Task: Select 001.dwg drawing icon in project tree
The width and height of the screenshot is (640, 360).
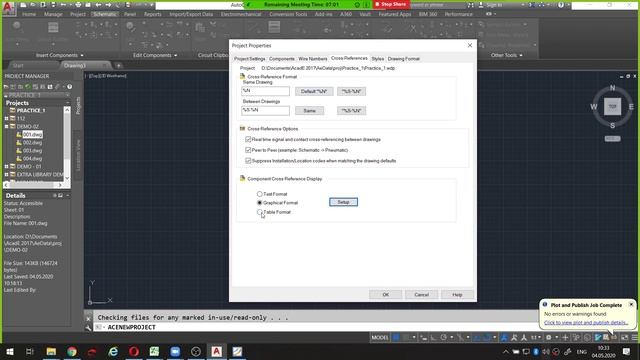Action: (x=19, y=134)
